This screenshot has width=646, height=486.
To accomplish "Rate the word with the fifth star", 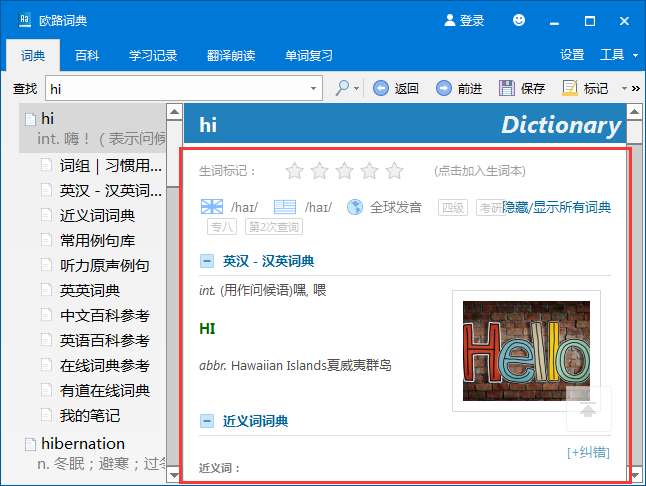I will 395,171.
